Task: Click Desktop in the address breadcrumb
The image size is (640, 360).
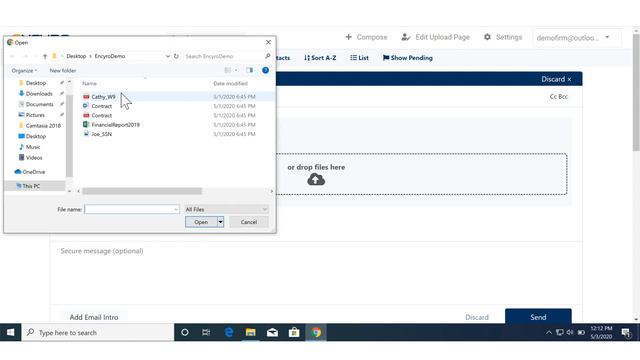Action: pyautogui.click(x=76, y=56)
